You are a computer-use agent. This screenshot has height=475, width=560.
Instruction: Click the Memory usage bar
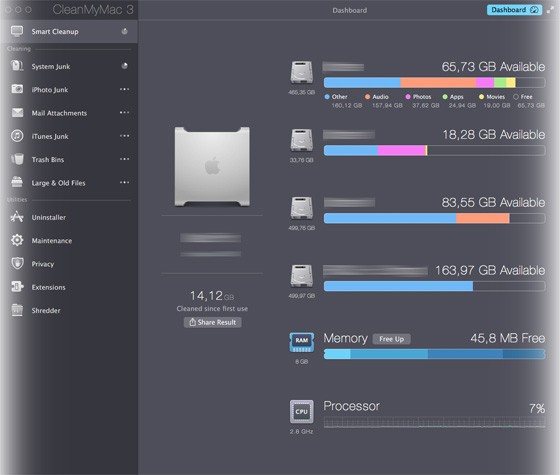coord(434,354)
